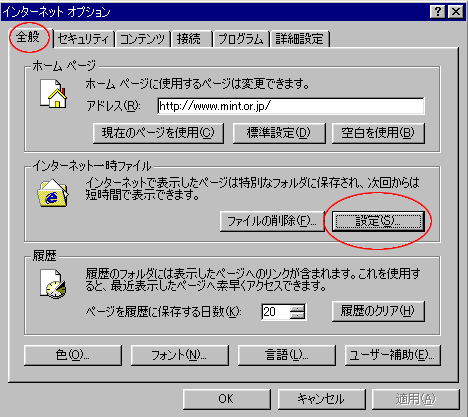Click the home page address field
Viewport: 468px width, 417px height.
291,106
